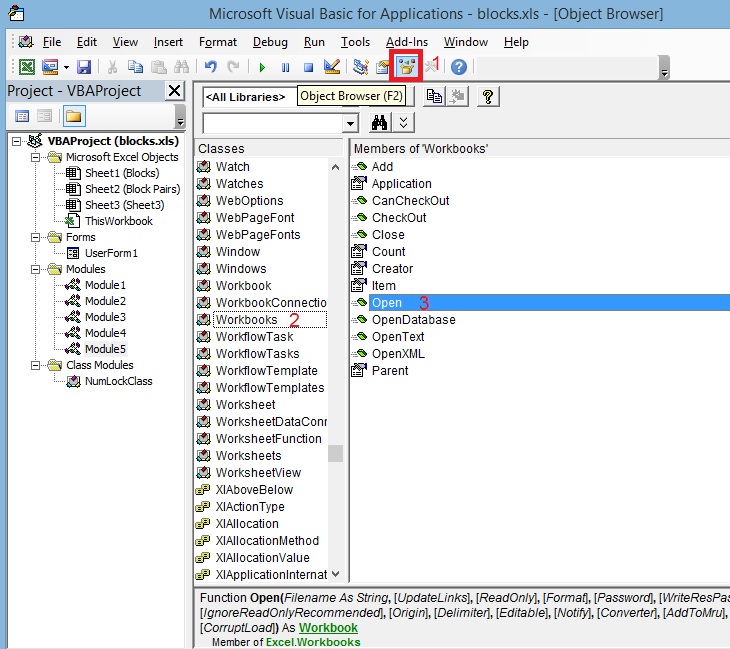Click the Classes list scrollbar thumb

tap(335, 453)
